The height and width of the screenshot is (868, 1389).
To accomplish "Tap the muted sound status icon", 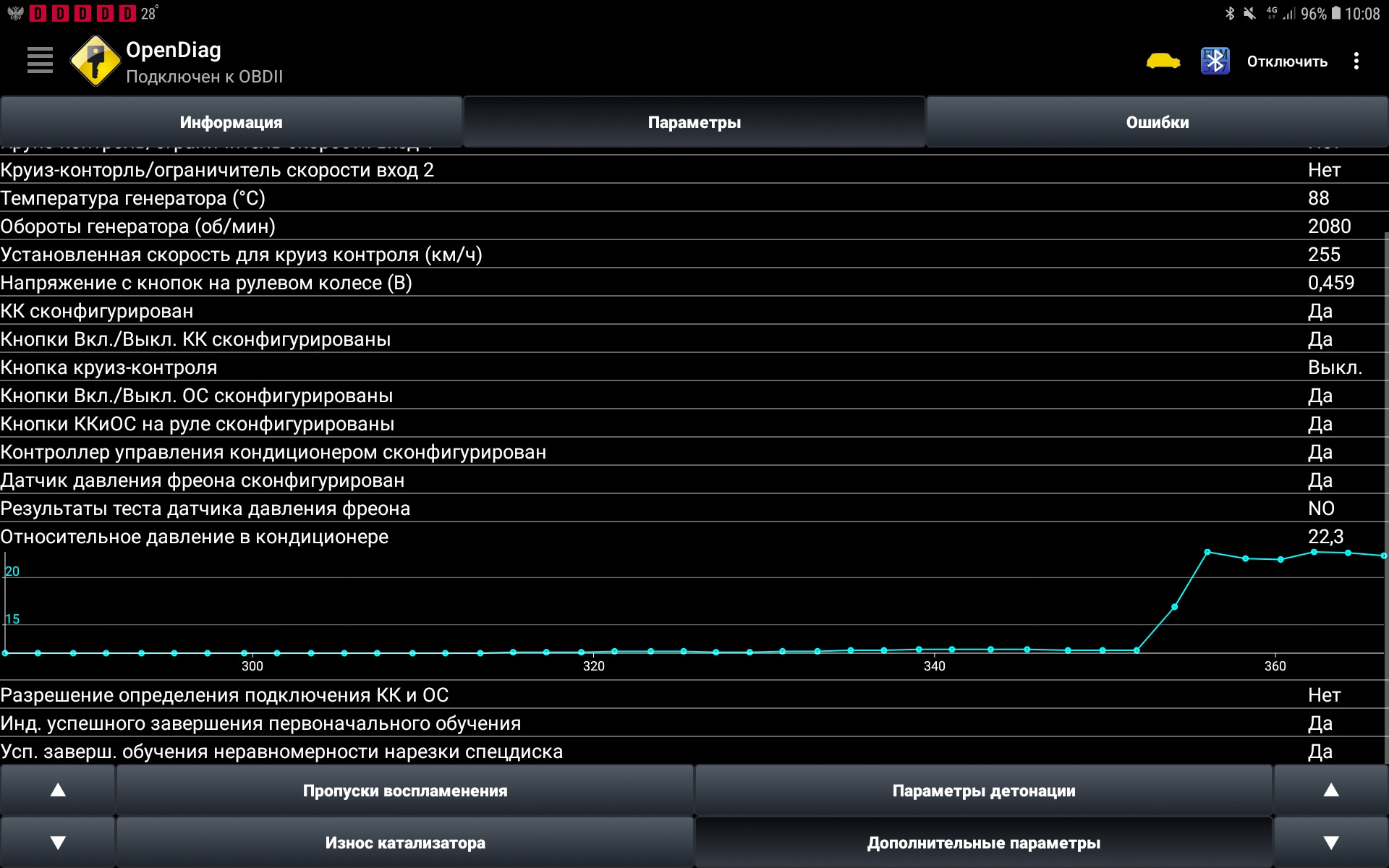I will (1249, 13).
